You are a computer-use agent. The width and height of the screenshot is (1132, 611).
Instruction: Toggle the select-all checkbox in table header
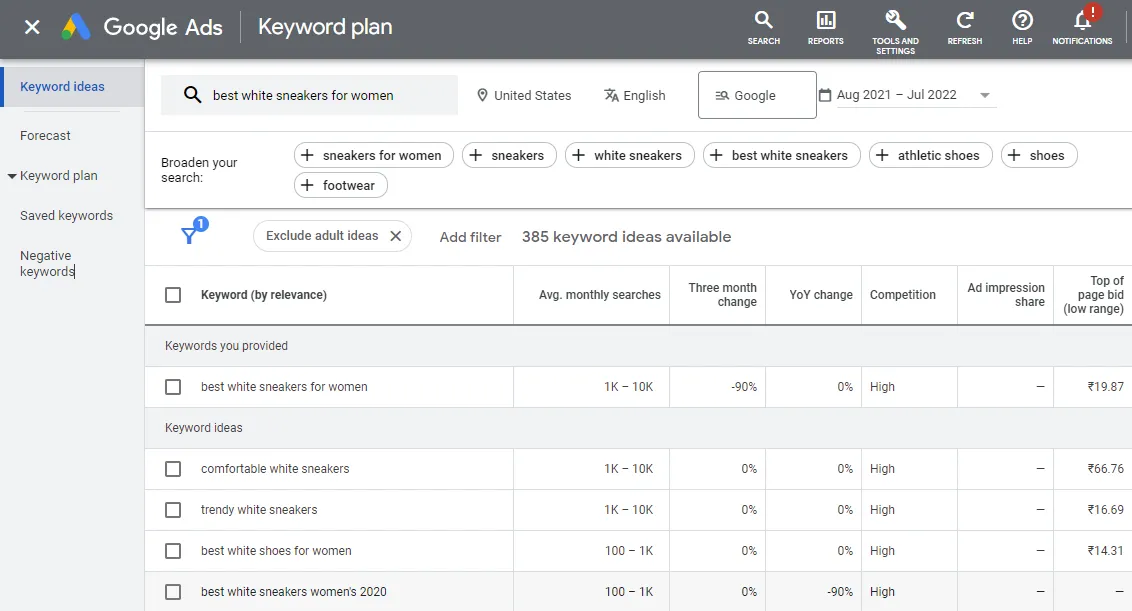pos(173,295)
